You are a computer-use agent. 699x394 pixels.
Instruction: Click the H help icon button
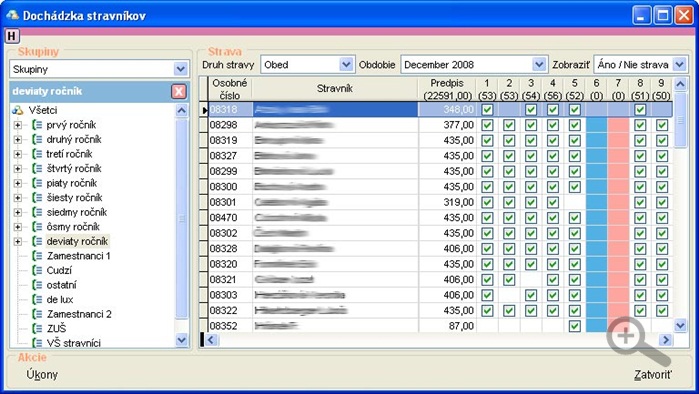pyautogui.click(x=12, y=36)
